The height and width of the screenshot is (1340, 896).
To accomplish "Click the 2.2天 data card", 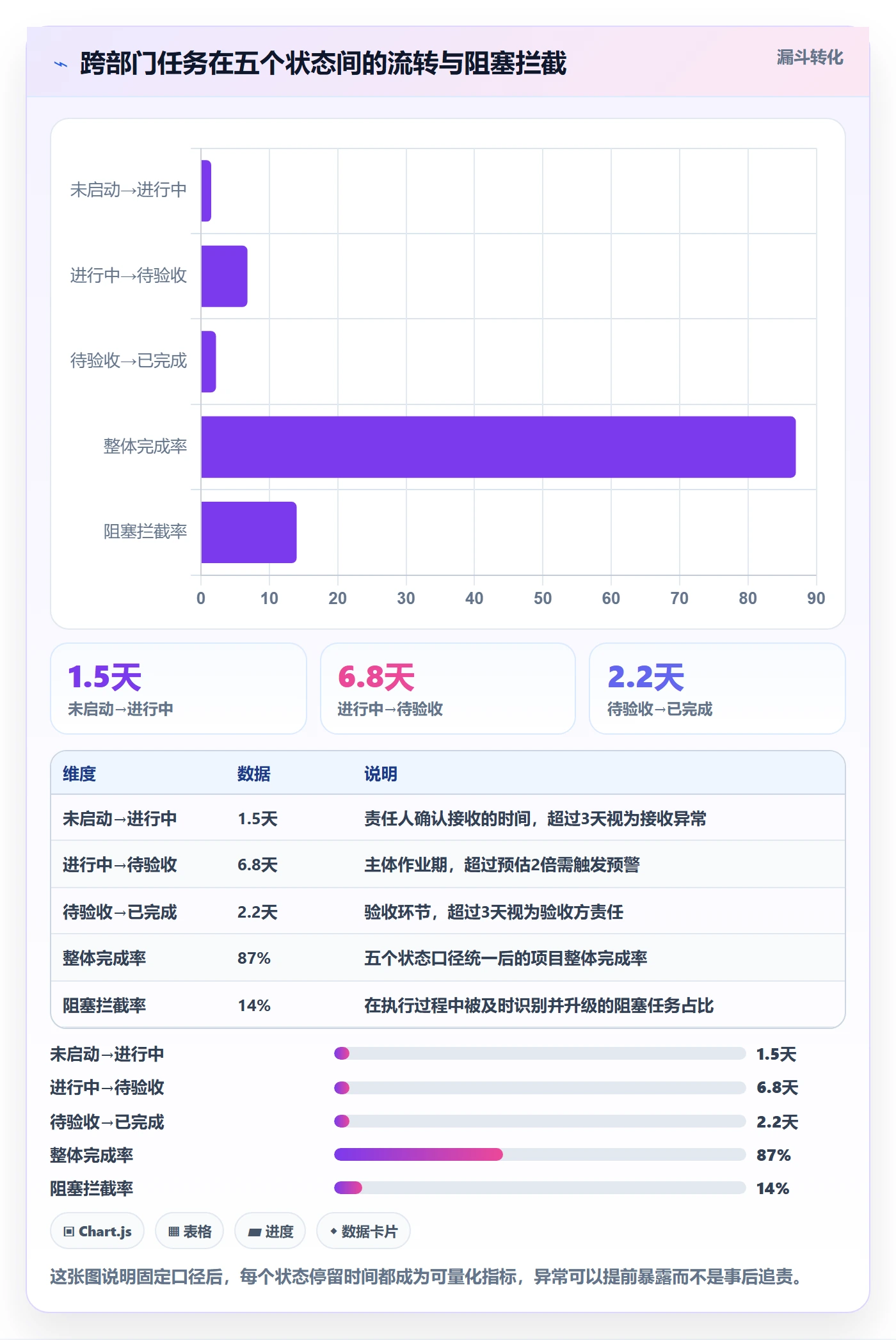I will point(717,689).
